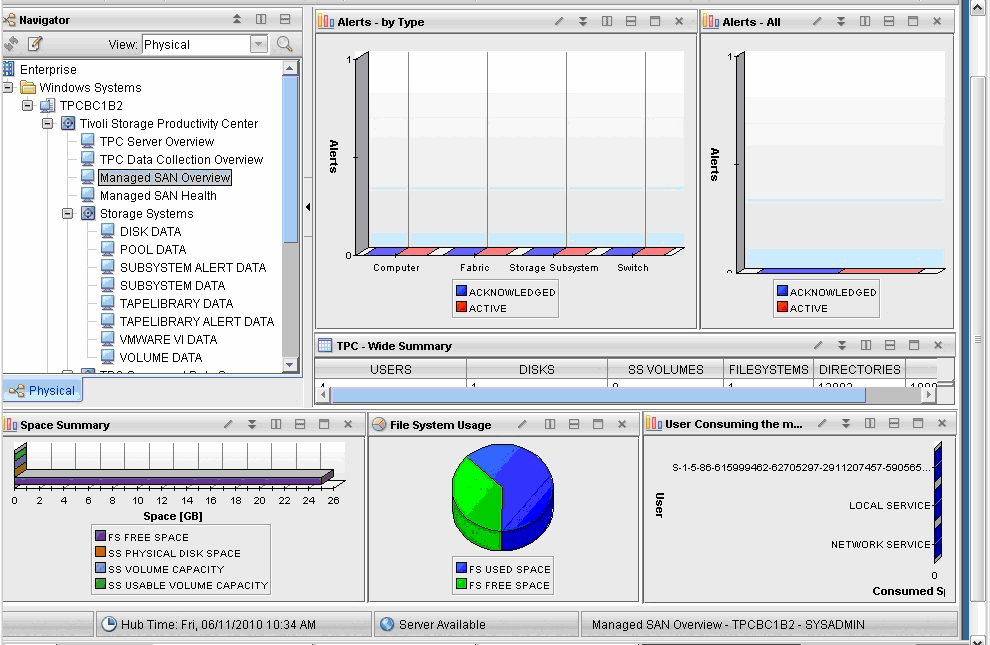The height and width of the screenshot is (645, 990).
Task: Switch to the Physical navigator tab
Action: click(43, 391)
